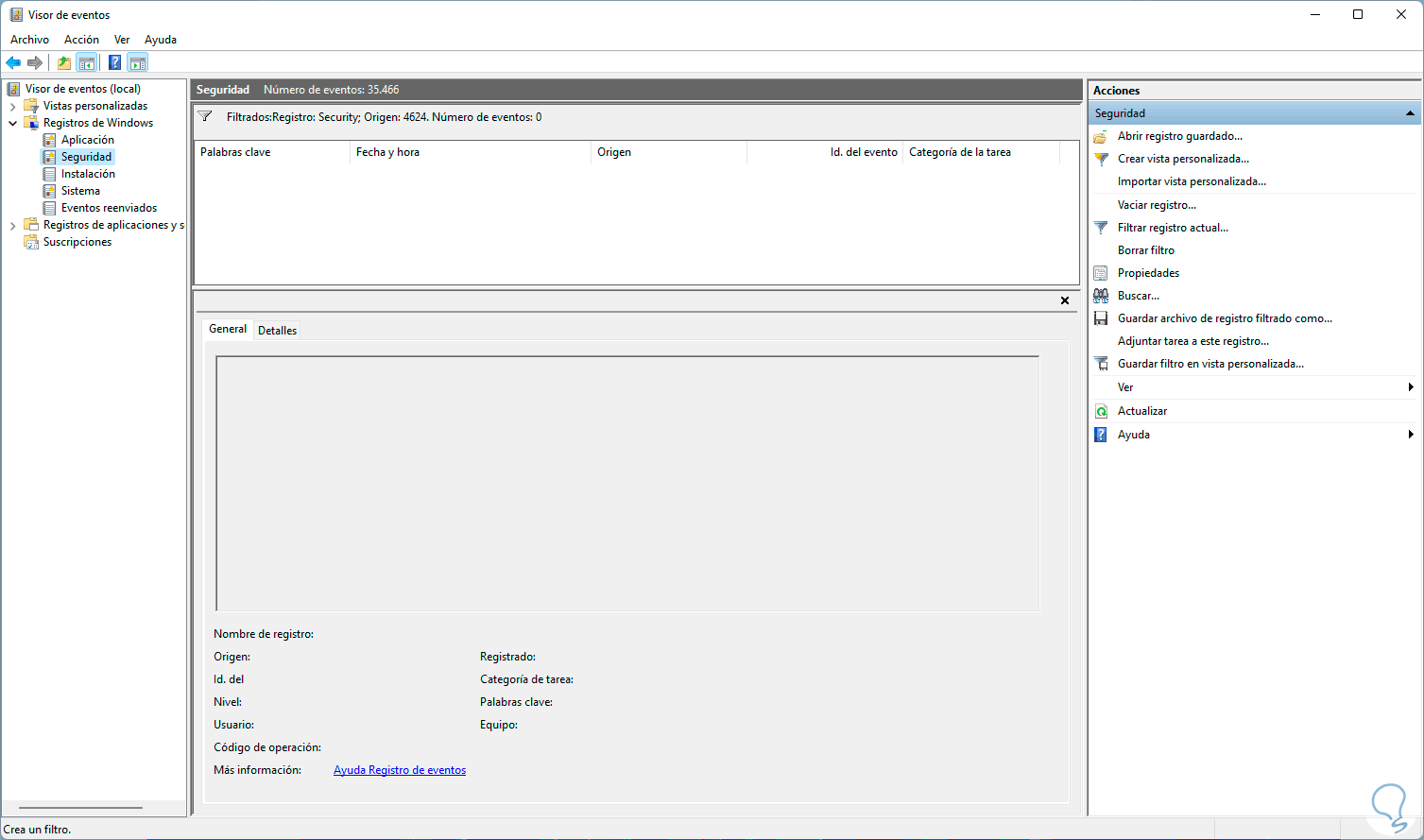Open the Seguridad log icon in the tree
Screen dimensions: 1424x840
(49, 157)
